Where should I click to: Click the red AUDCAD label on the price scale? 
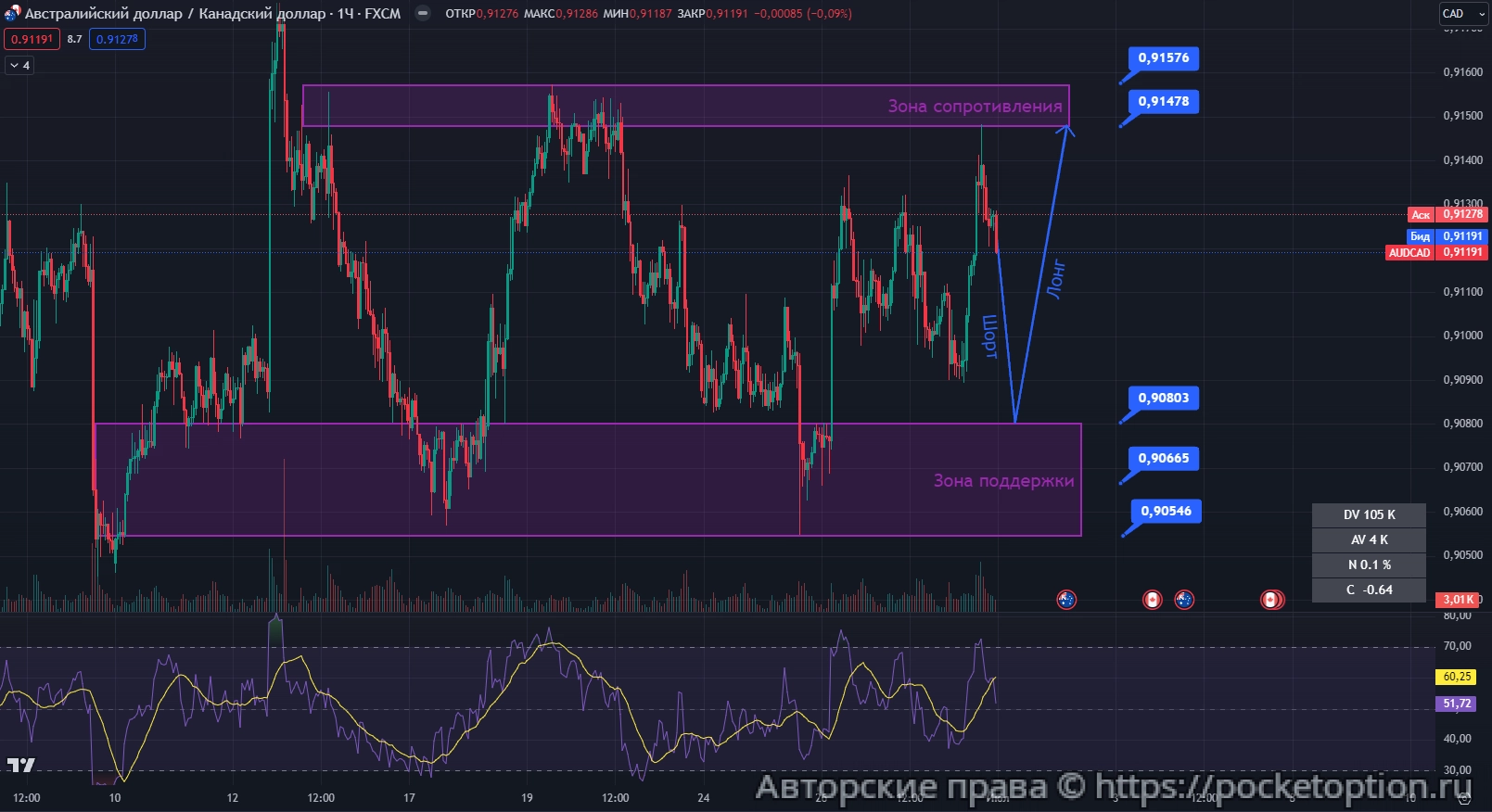(1409, 252)
